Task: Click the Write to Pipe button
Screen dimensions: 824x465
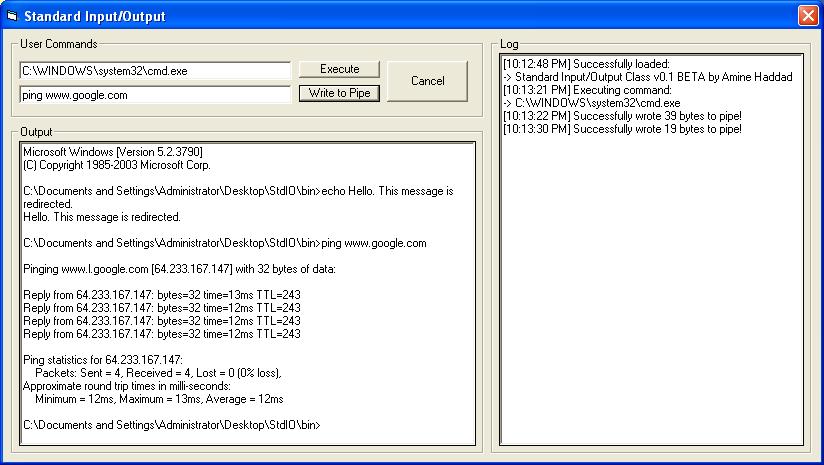Action: pos(339,94)
